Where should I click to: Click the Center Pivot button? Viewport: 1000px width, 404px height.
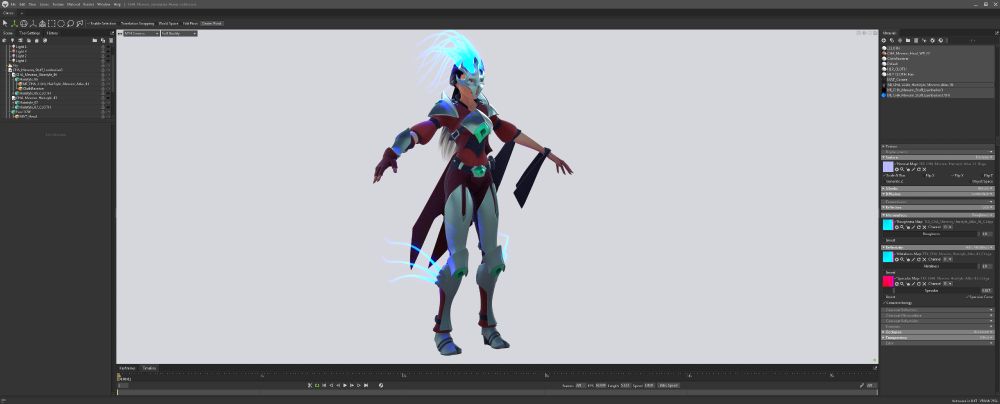pos(212,24)
